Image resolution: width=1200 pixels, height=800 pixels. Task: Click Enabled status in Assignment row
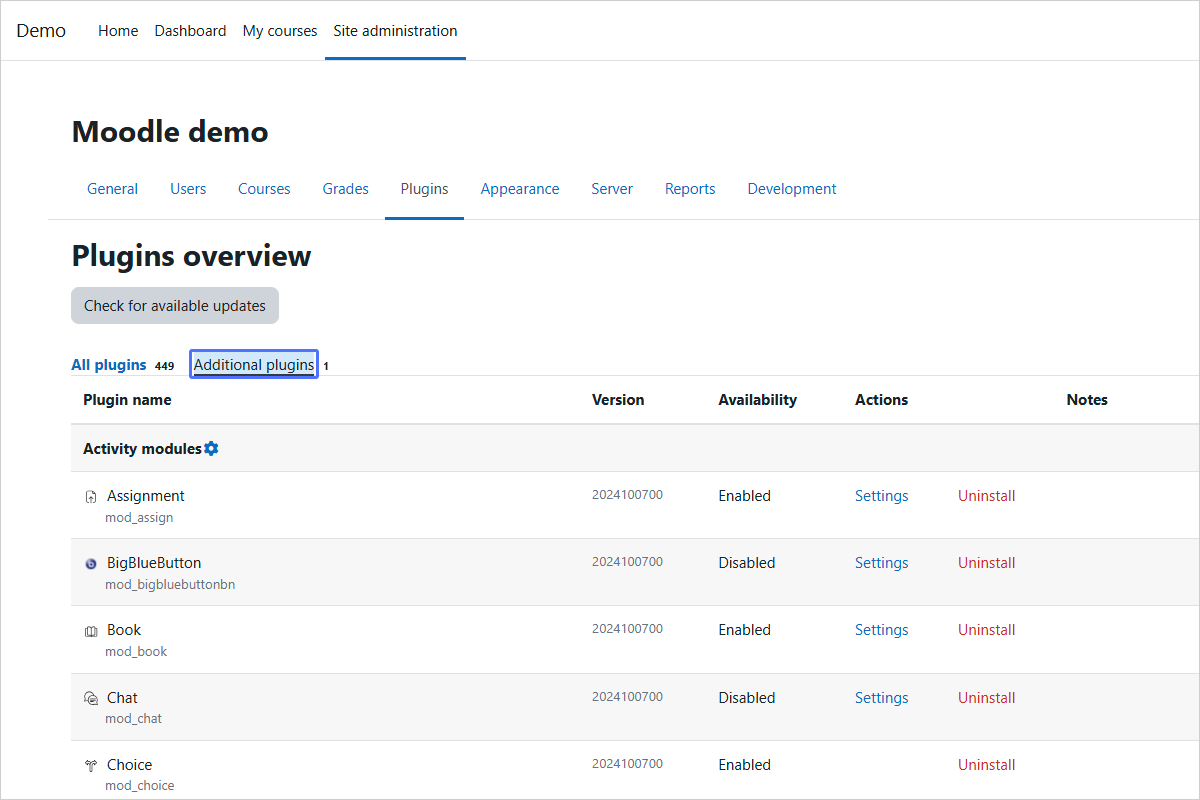click(x=744, y=496)
